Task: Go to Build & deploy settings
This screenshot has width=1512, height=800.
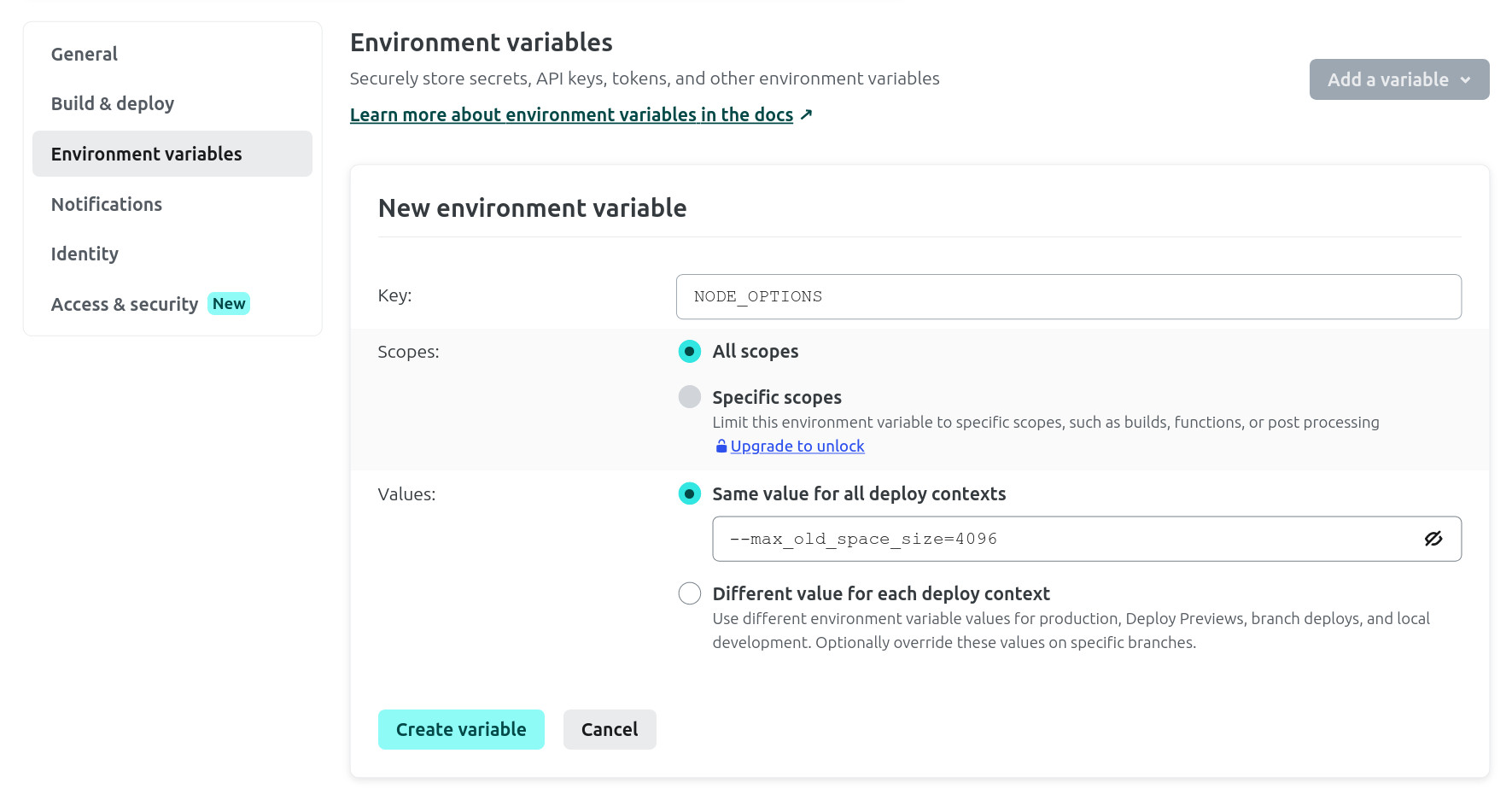Action: (x=113, y=103)
